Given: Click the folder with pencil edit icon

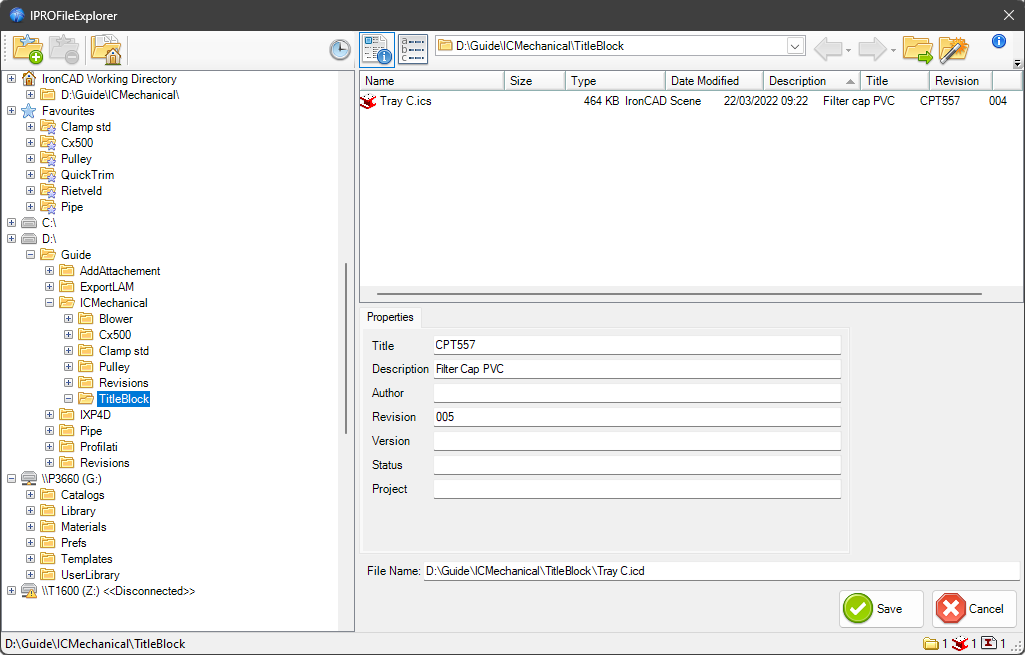Looking at the screenshot, I should coord(953,48).
